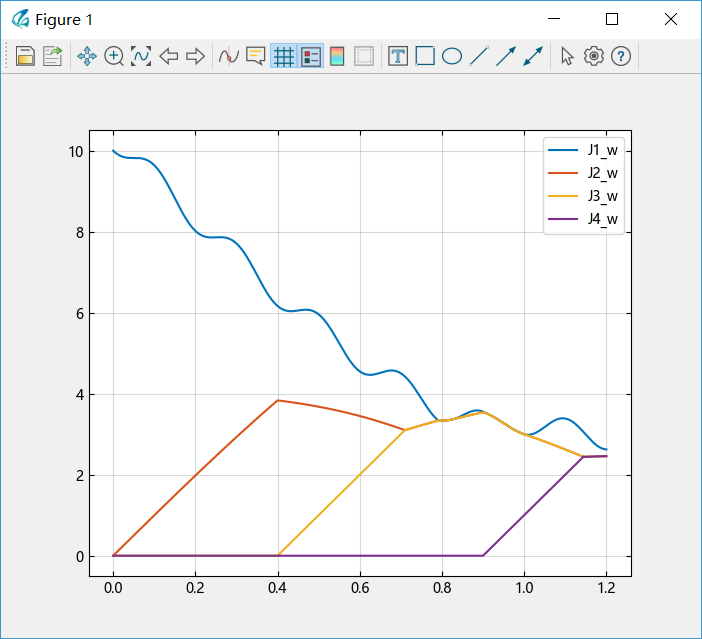Click the Save figure icon

[x=25, y=56]
